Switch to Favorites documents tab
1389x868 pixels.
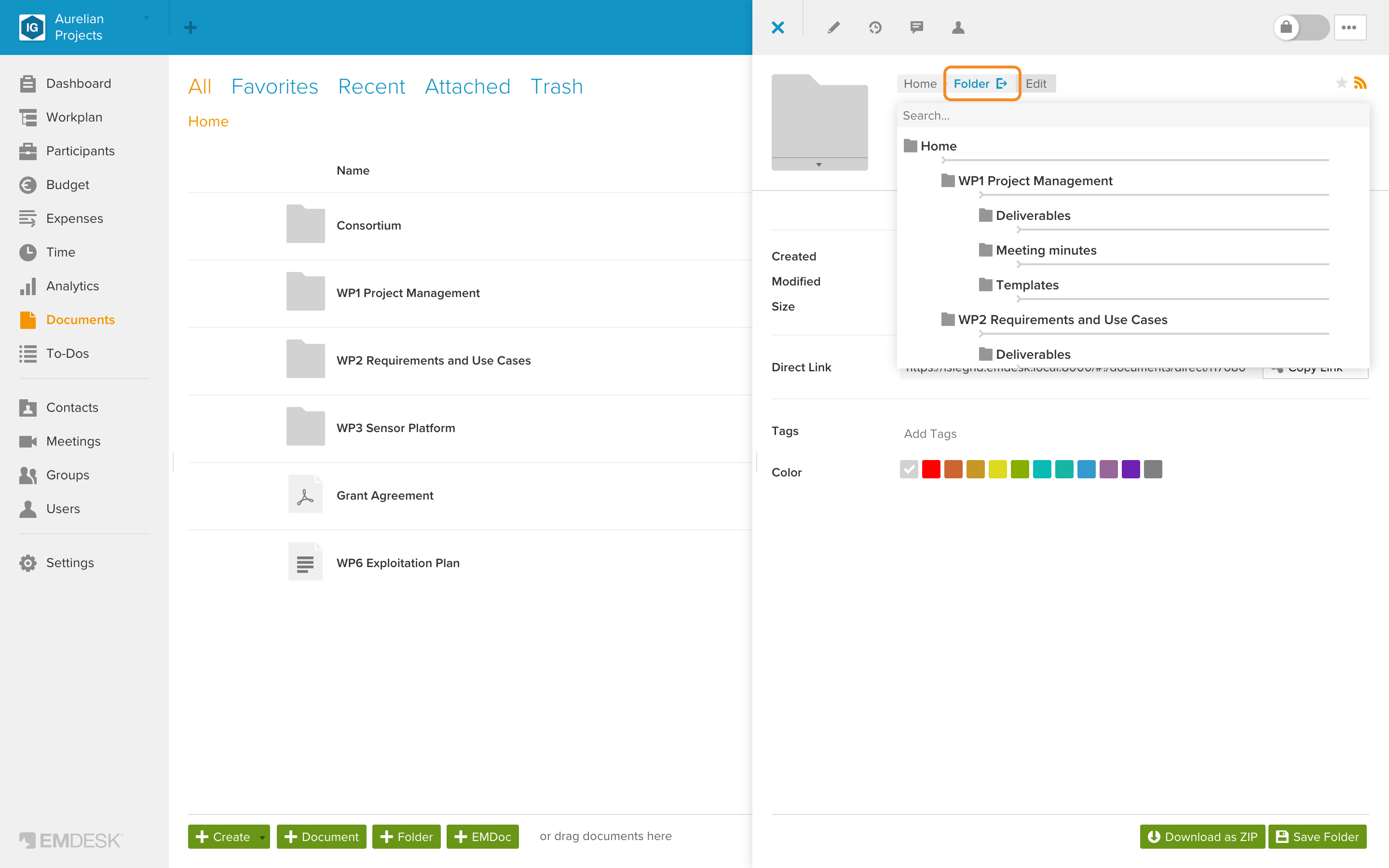274,86
